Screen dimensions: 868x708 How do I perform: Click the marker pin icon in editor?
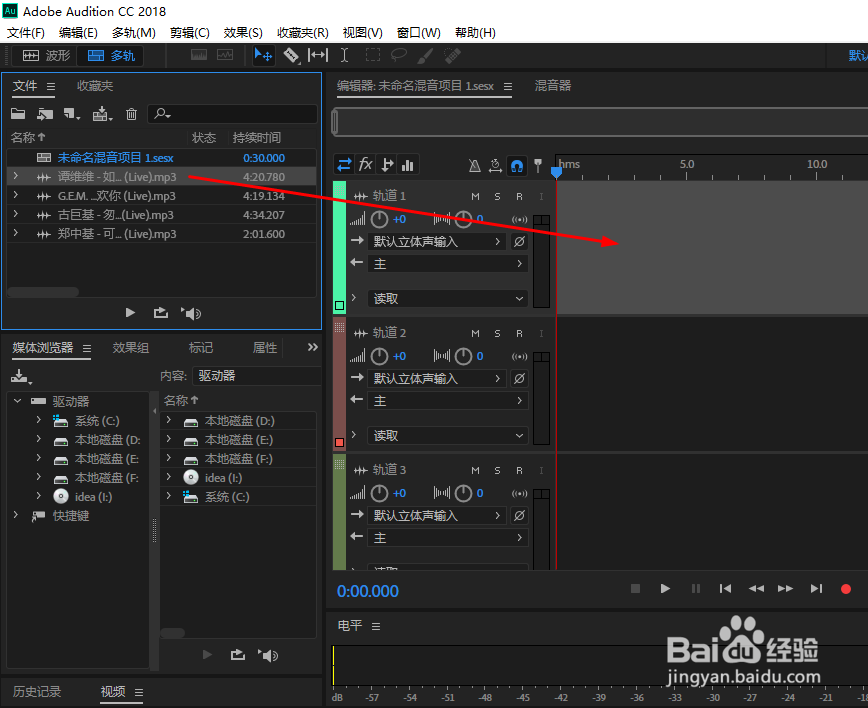coord(538,166)
